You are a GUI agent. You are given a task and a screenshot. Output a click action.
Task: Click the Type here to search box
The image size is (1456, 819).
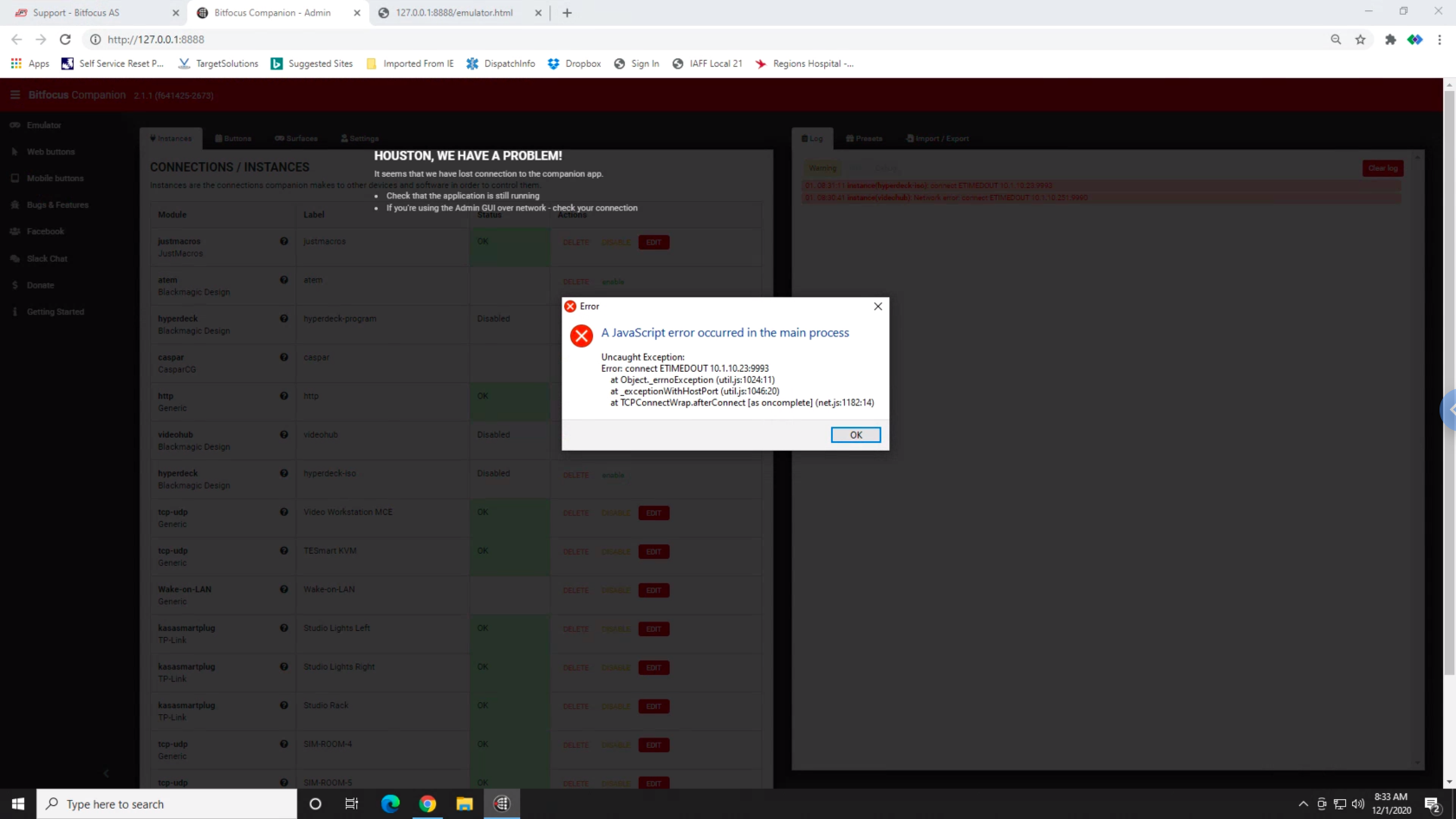(167, 803)
